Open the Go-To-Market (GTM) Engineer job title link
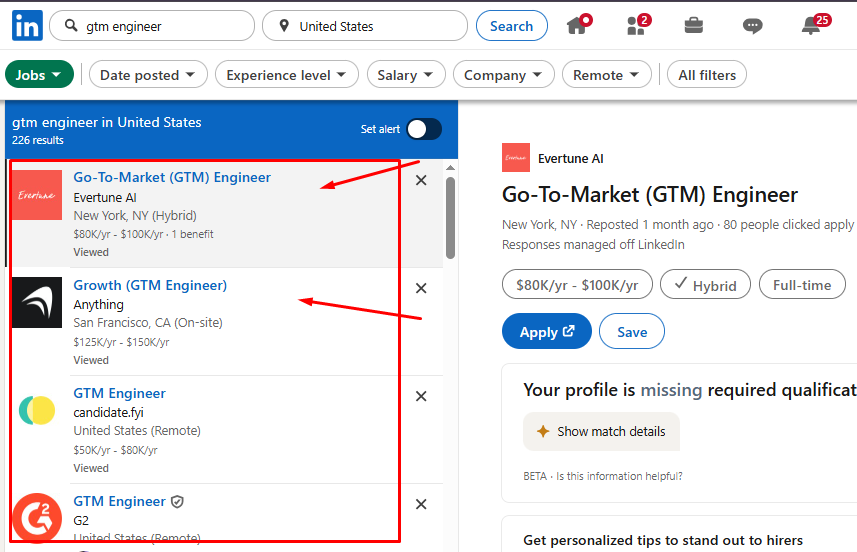 point(172,178)
